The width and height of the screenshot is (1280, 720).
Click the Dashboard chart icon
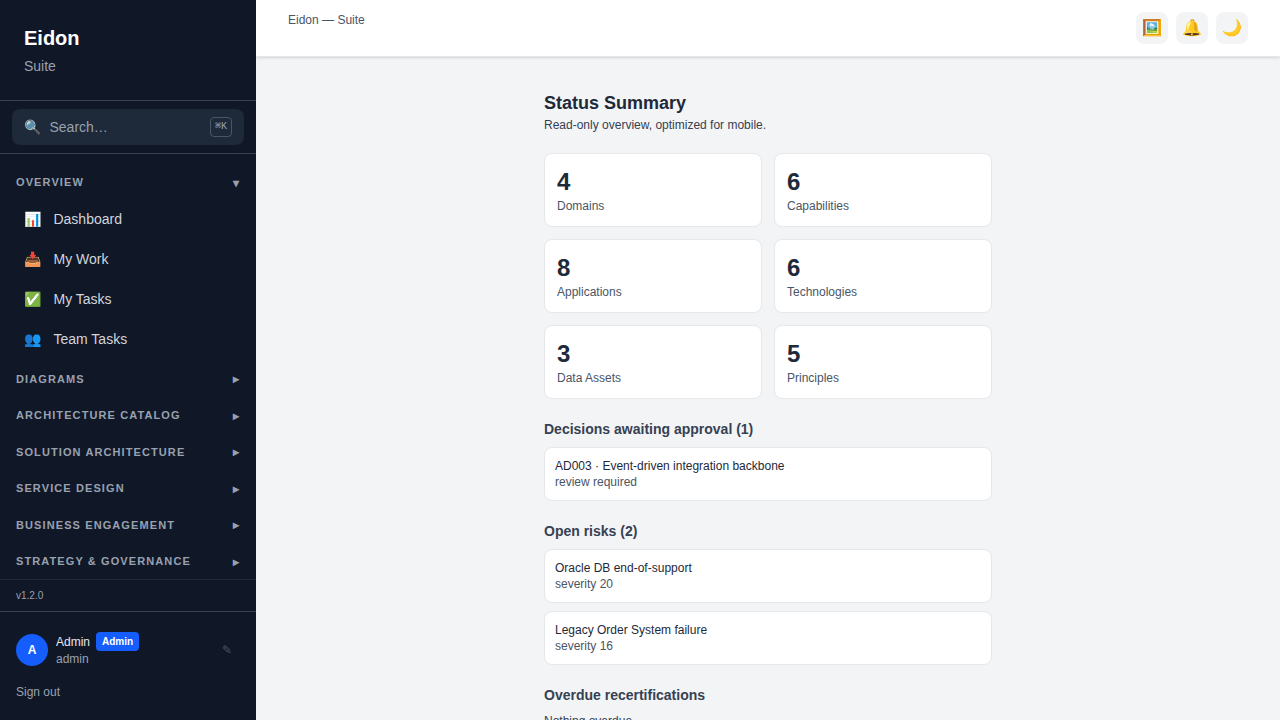click(33, 219)
